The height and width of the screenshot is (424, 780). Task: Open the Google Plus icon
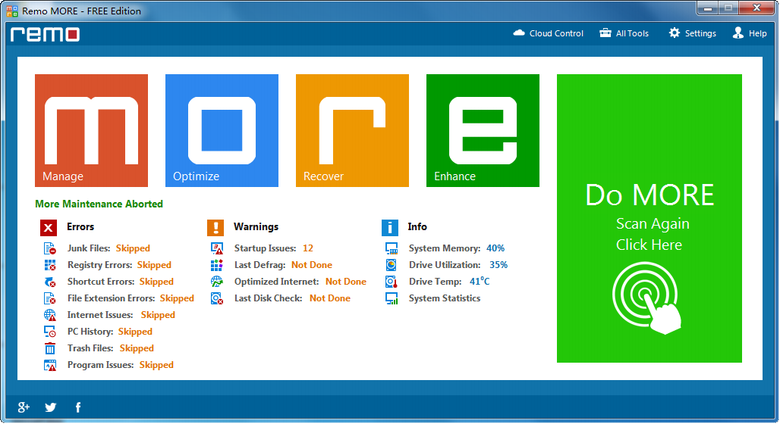click(x=24, y=407)
